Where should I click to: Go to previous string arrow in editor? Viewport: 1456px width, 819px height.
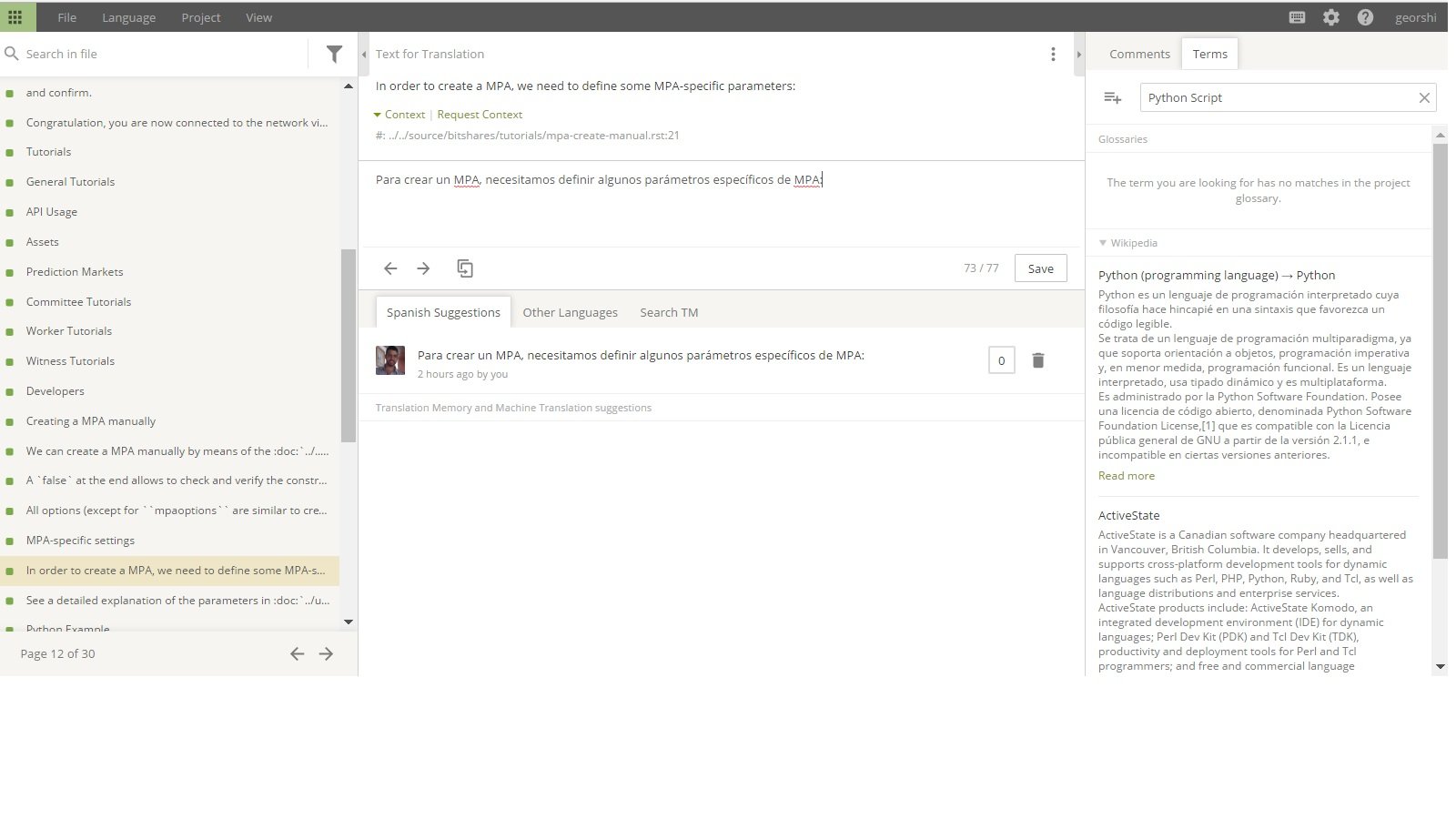coord(390,268)
